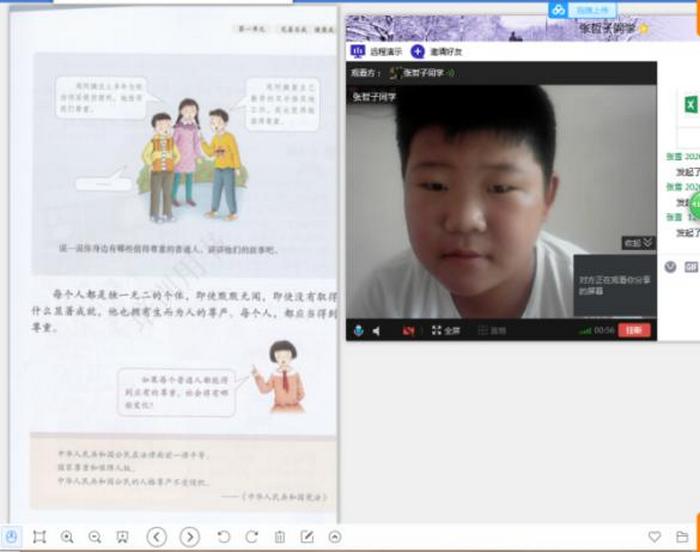700x552 pixels.
Task: Hang up the call with red button
Action: 634,330
